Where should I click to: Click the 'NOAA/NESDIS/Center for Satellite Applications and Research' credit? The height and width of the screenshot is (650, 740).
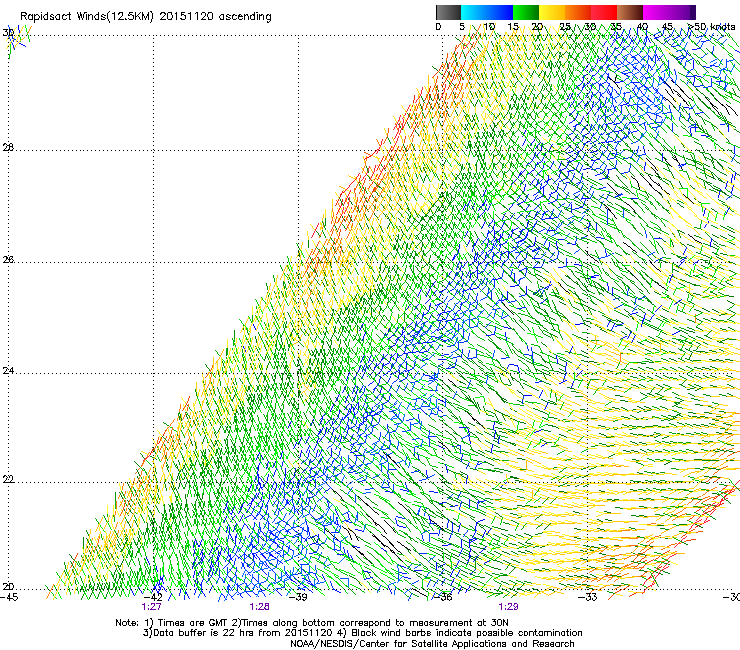[432, 644]
